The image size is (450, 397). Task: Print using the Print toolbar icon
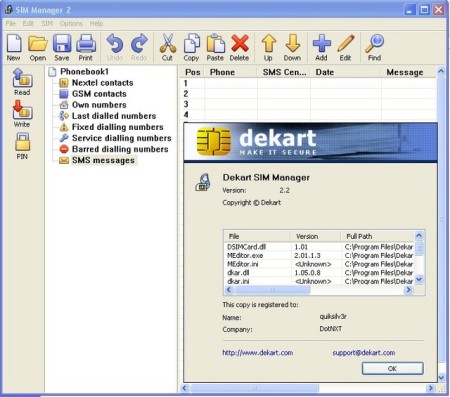(x=86, y=47)
